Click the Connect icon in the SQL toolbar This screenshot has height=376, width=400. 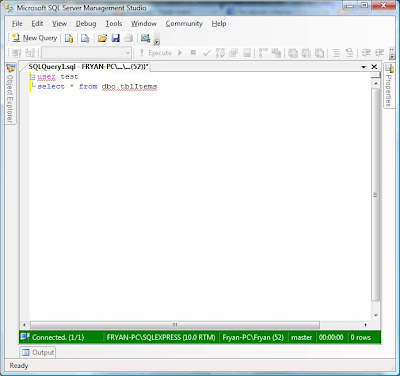[x=17, y=53]
